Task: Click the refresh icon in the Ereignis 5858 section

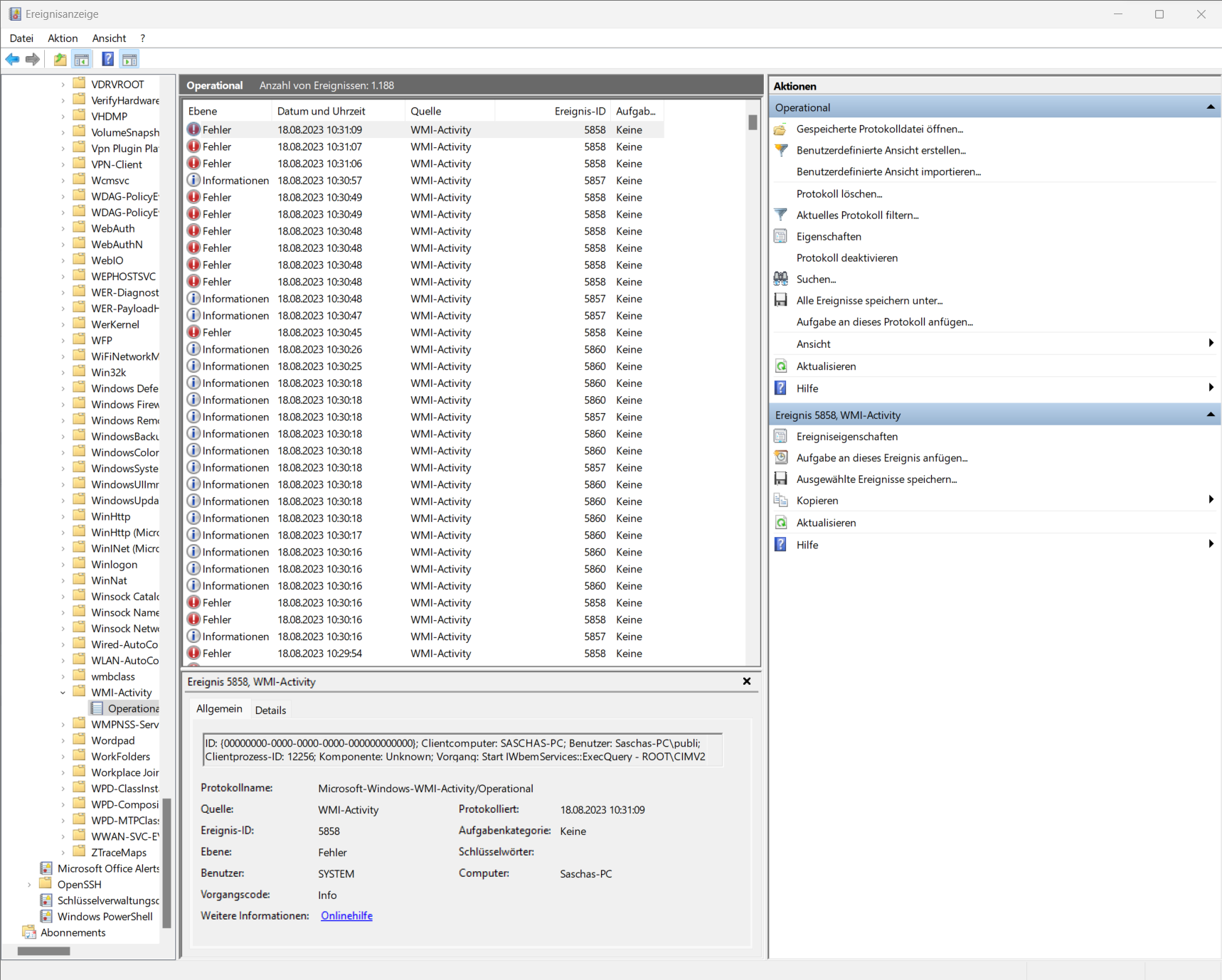Action: [781, 523]
